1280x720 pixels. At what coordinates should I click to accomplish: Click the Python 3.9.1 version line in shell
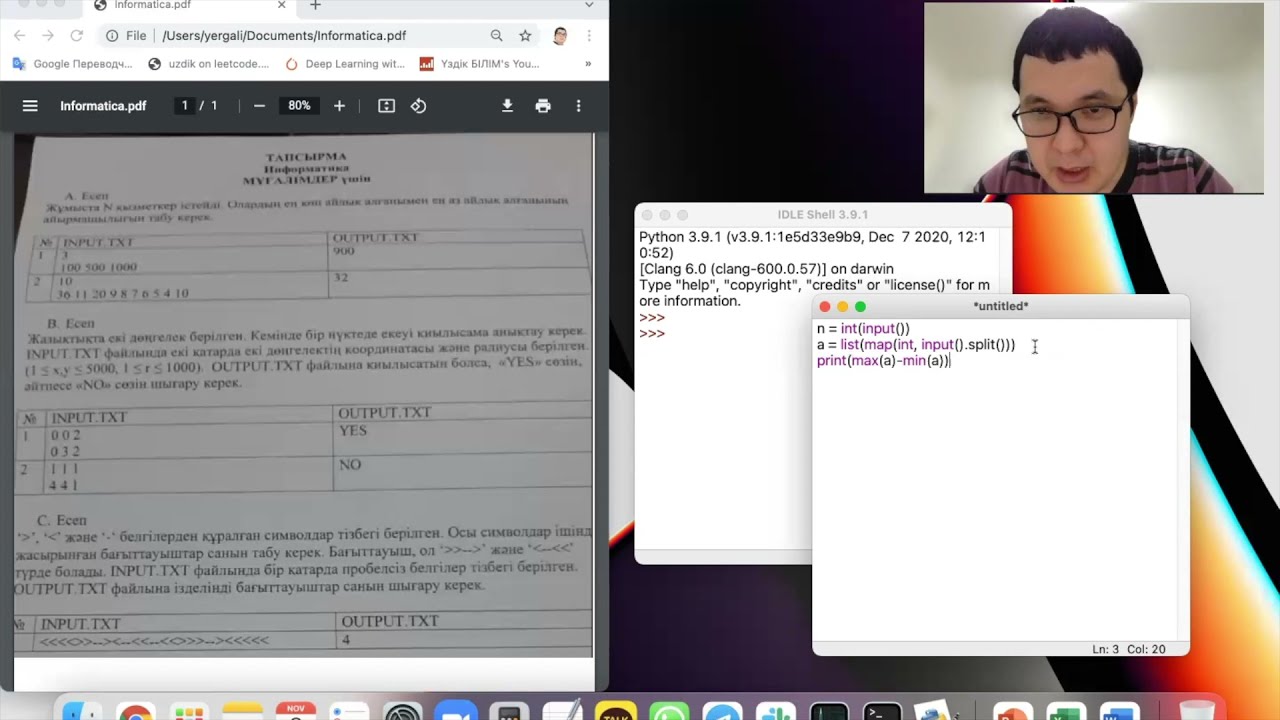pos(812,245)
